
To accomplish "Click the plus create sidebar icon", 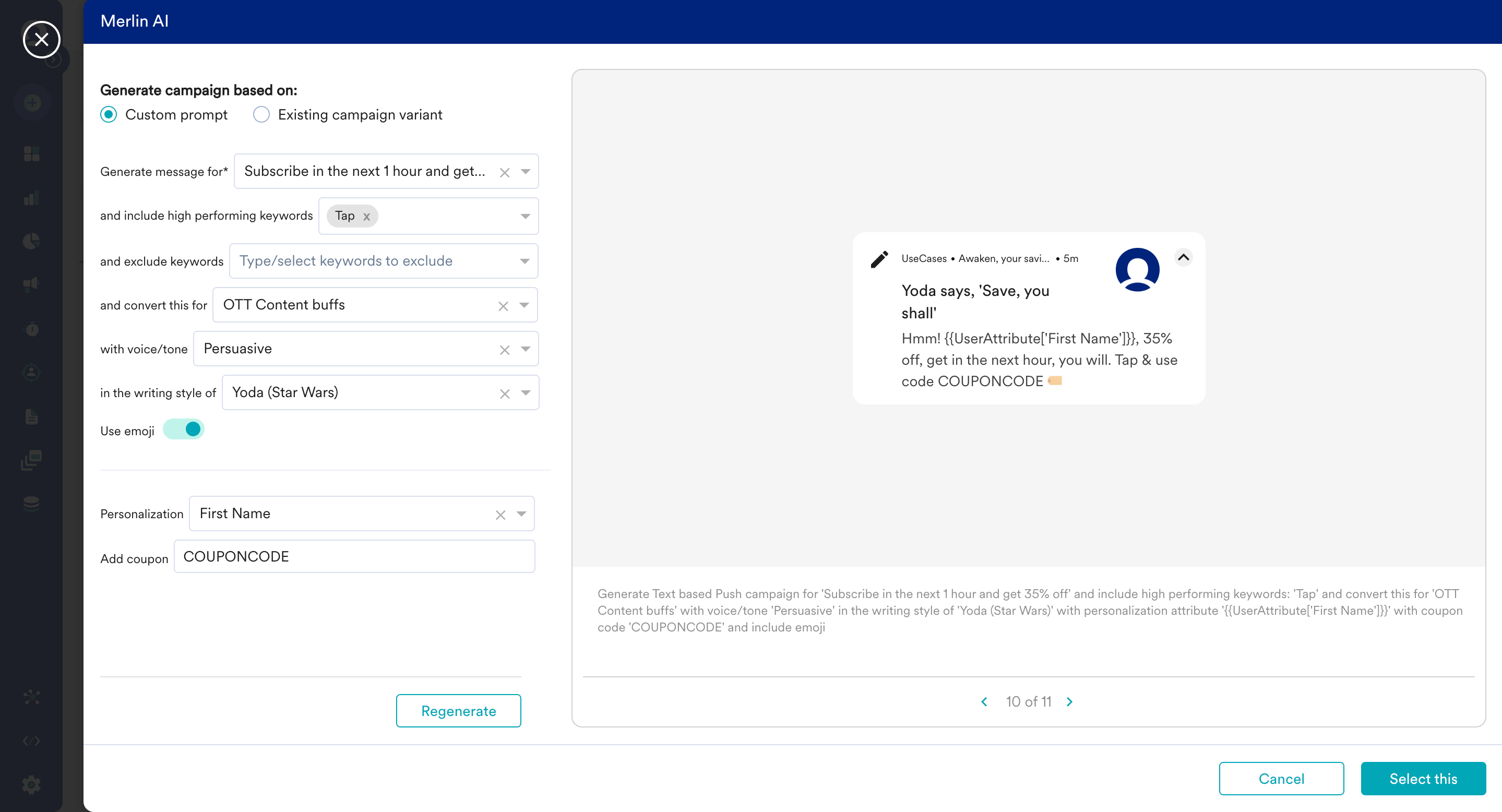I will click(x=32, y=103).
